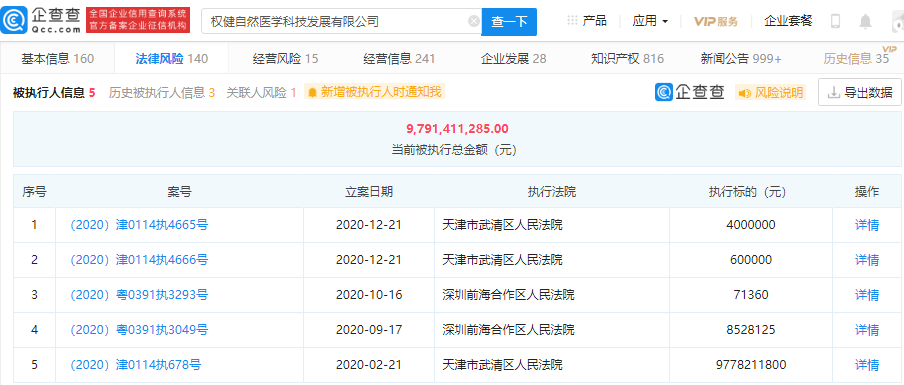Click the 导出数据 download button
904x385 pixels.
[860, 92]
